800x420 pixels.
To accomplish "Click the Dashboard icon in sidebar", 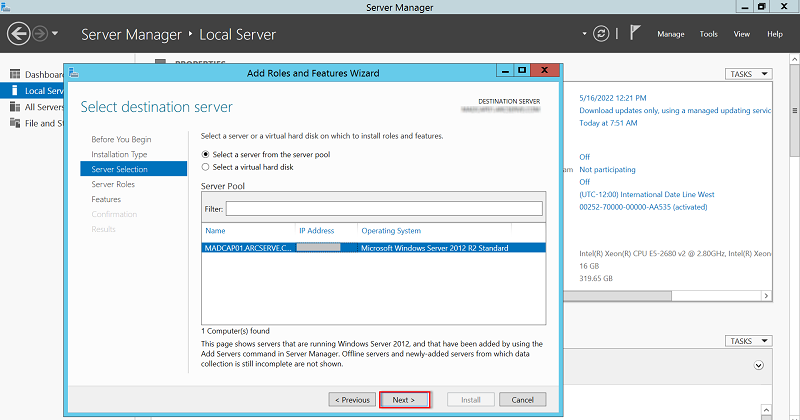I will point(15,74).
